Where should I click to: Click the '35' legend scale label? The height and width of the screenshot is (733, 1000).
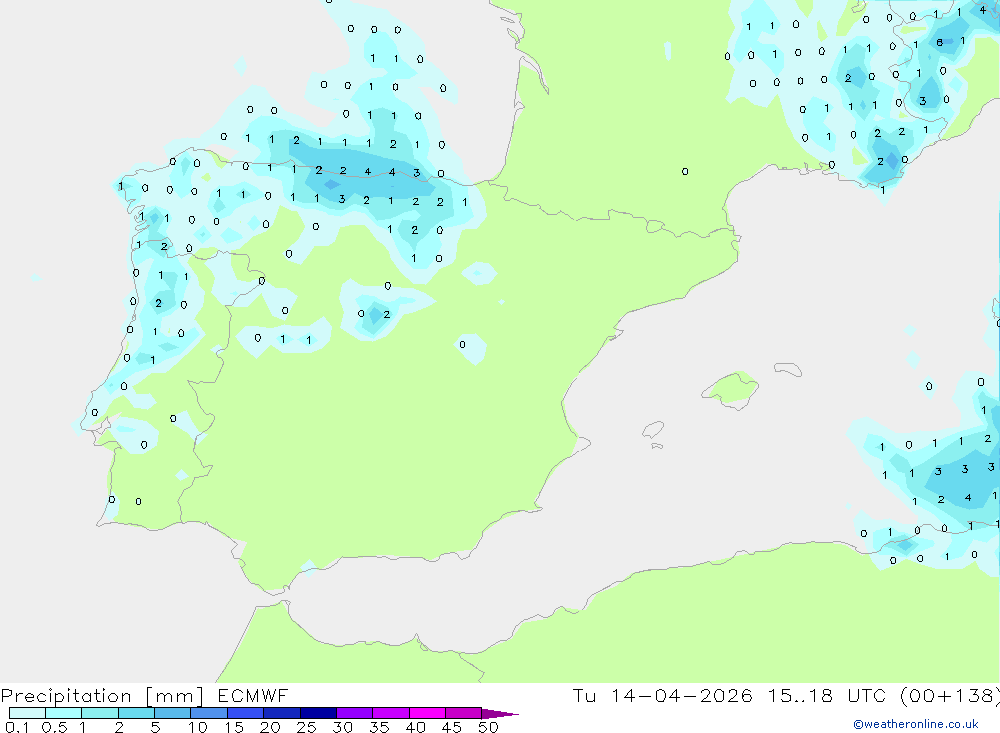(379, 727)
